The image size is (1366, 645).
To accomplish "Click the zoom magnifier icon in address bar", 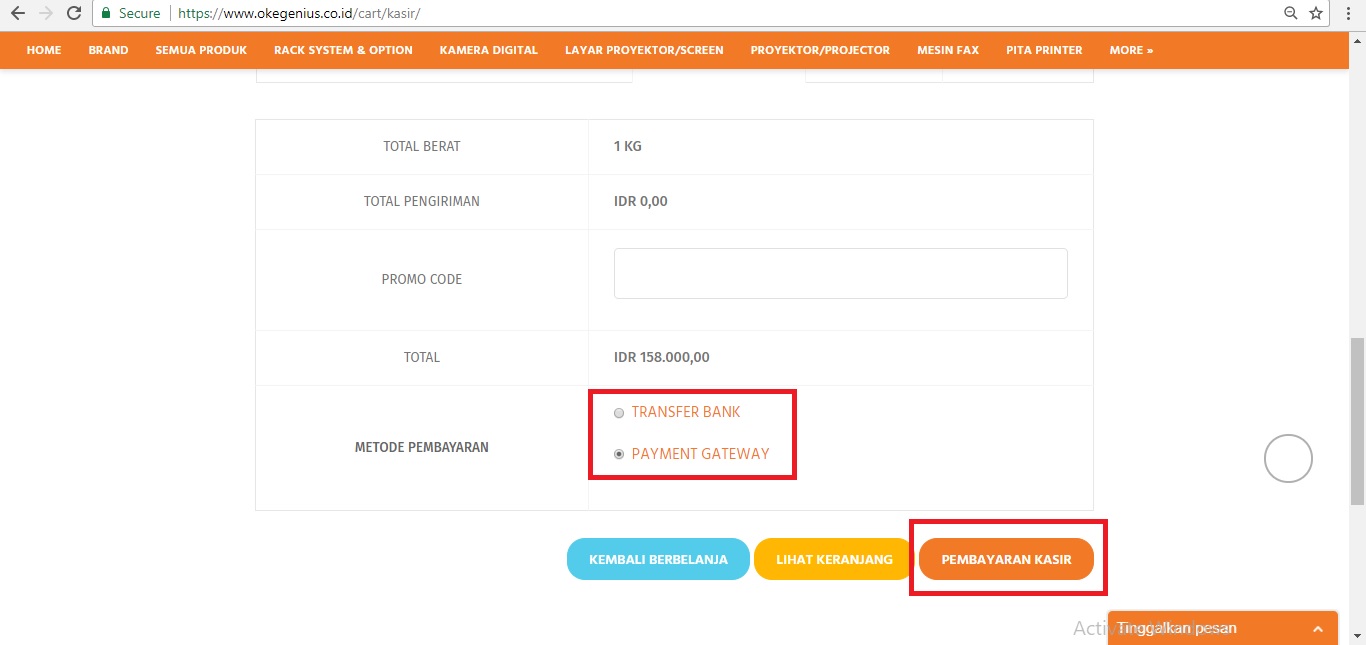I will pyautogui.click(x=1291, y=14).
